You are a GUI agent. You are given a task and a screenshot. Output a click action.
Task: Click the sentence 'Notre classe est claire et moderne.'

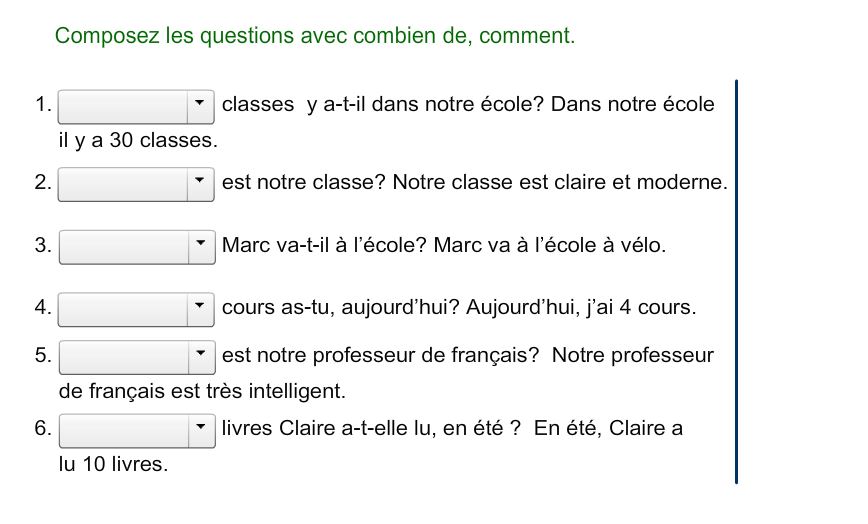coord(560,182)
